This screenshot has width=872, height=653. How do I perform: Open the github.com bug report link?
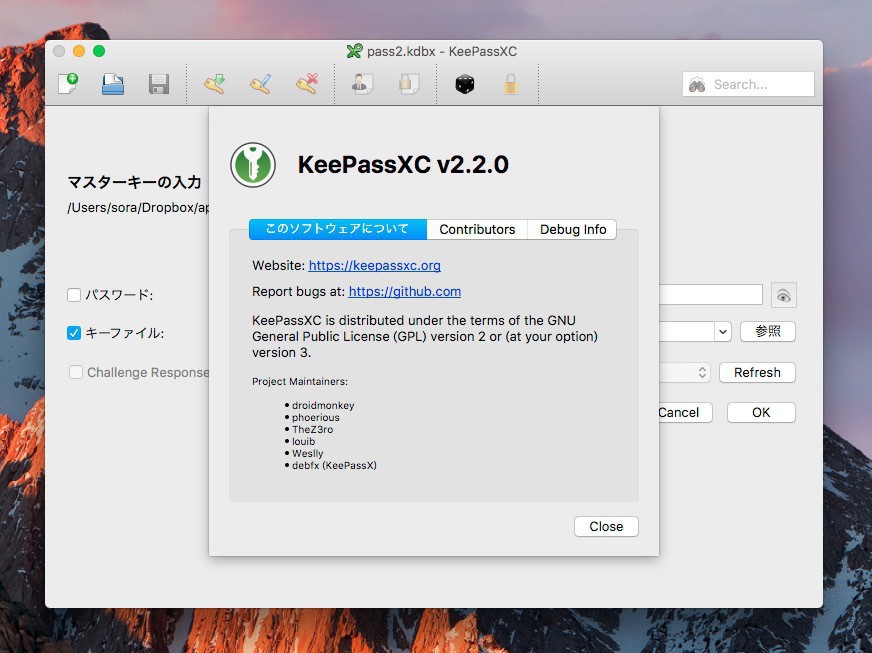(x=404, y=291)
